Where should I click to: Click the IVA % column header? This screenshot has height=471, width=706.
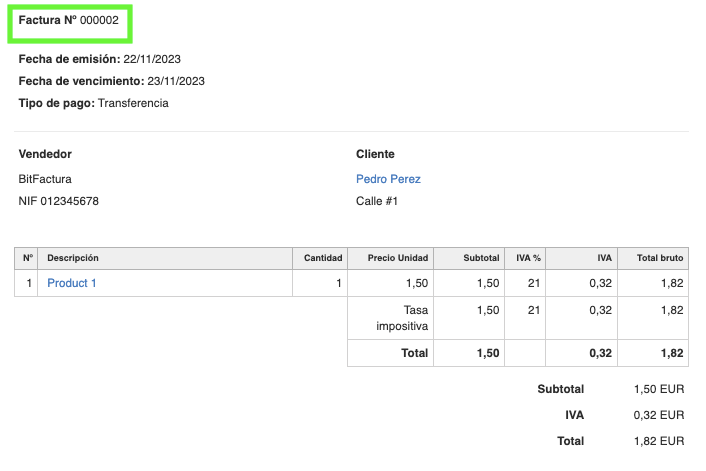coord(528,258)
